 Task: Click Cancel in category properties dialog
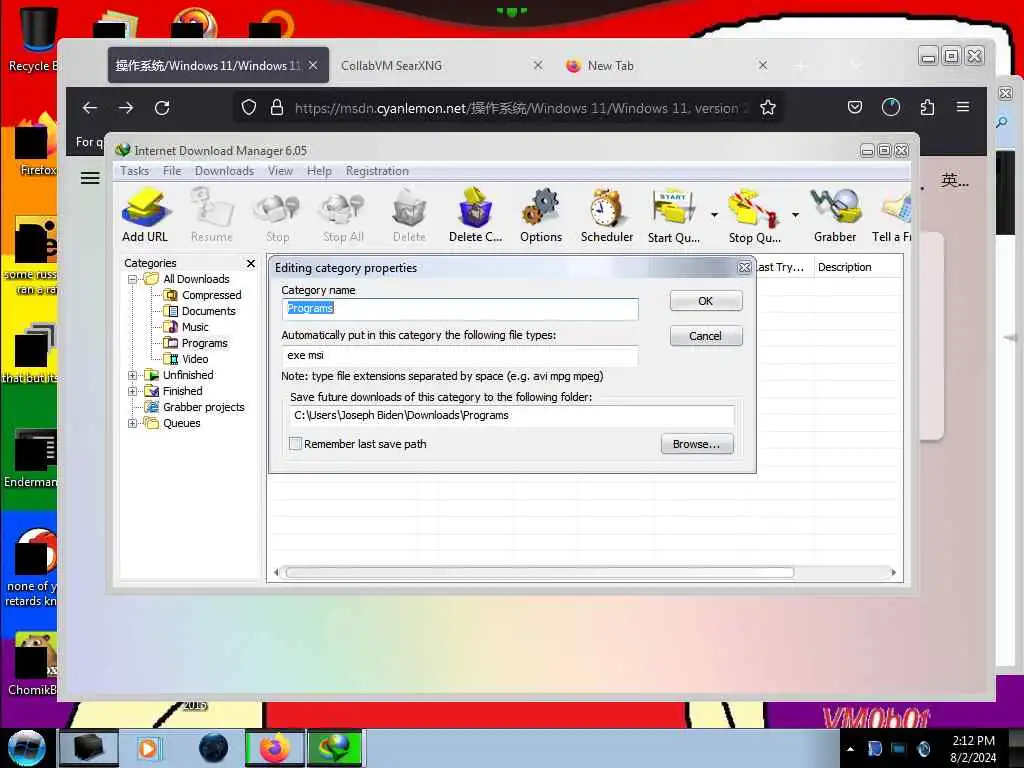tap(706, 336)
